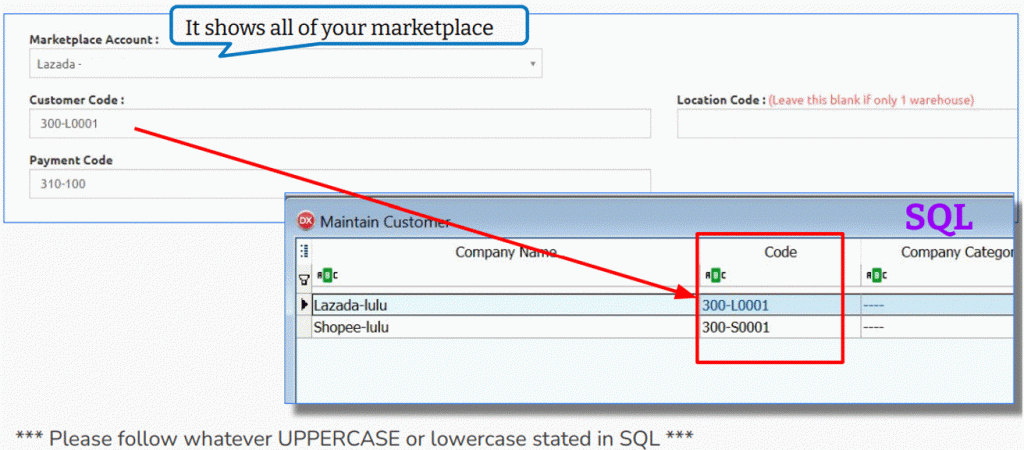Open the Marketplace Account dropdown
The image size is (1024, 450).
(285, 64)
